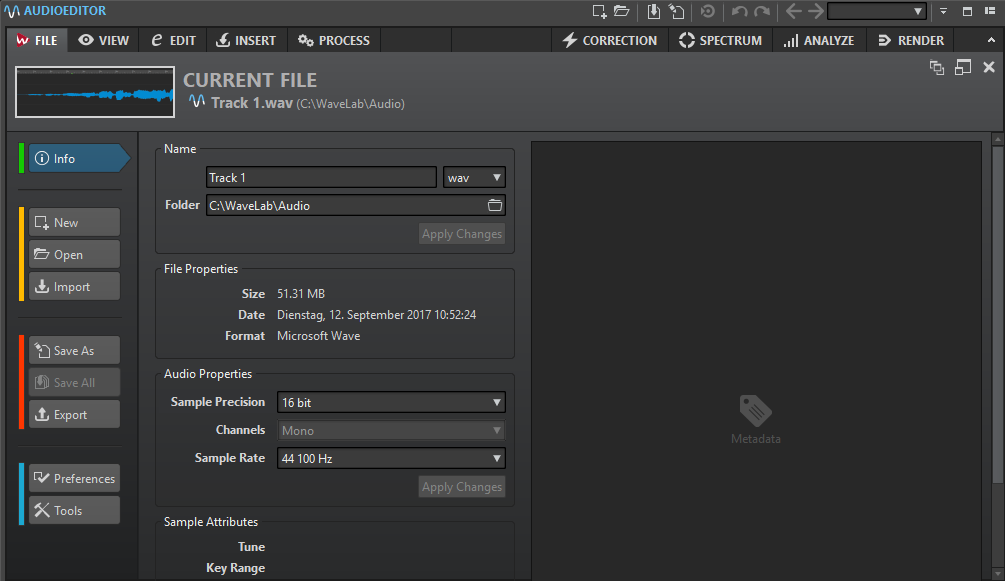Click the Track 1 name input field
The height and width of the screenshot is (581, 1005).
pos(321,178)
